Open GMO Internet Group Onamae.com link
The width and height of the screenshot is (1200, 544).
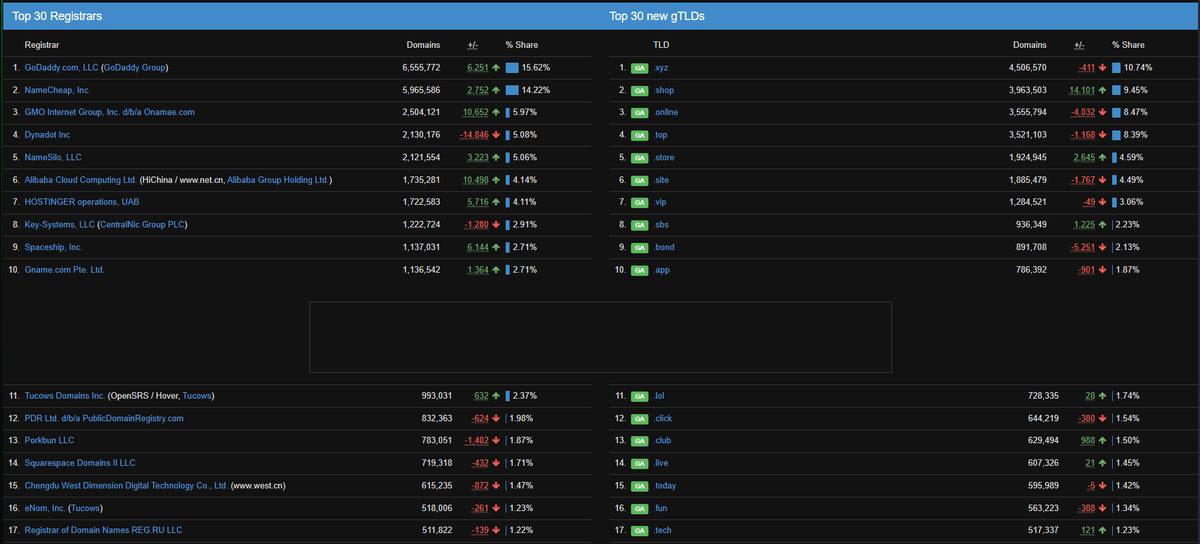click(x=109, y=112)
